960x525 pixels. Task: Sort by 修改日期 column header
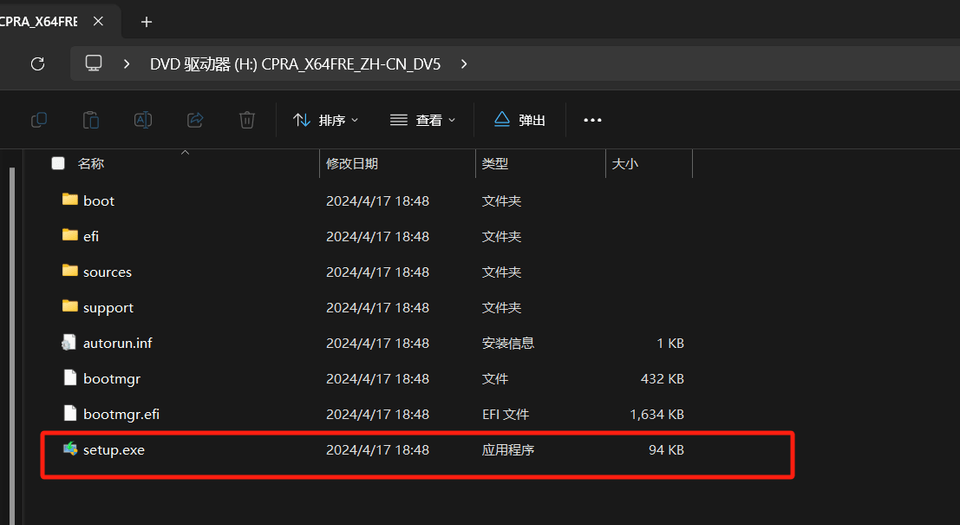coord(352,163)
